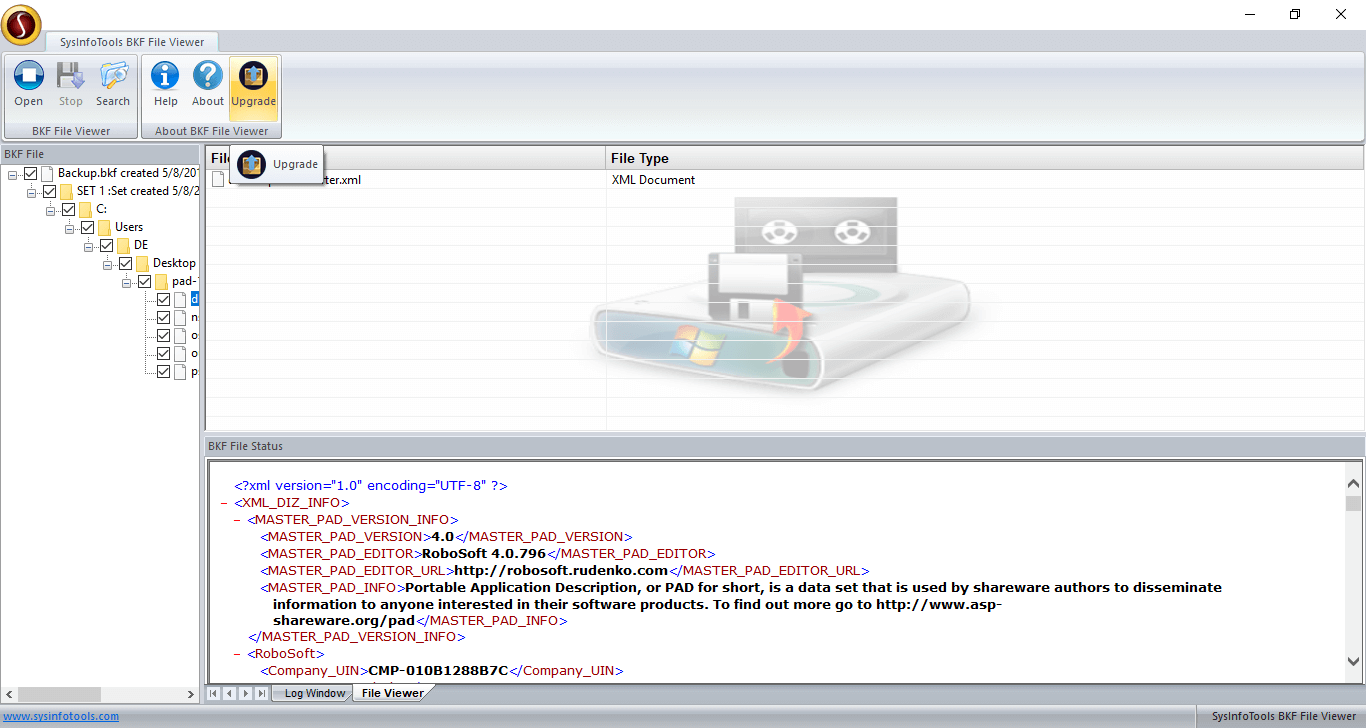Switch to the Log Window tab

314,693
